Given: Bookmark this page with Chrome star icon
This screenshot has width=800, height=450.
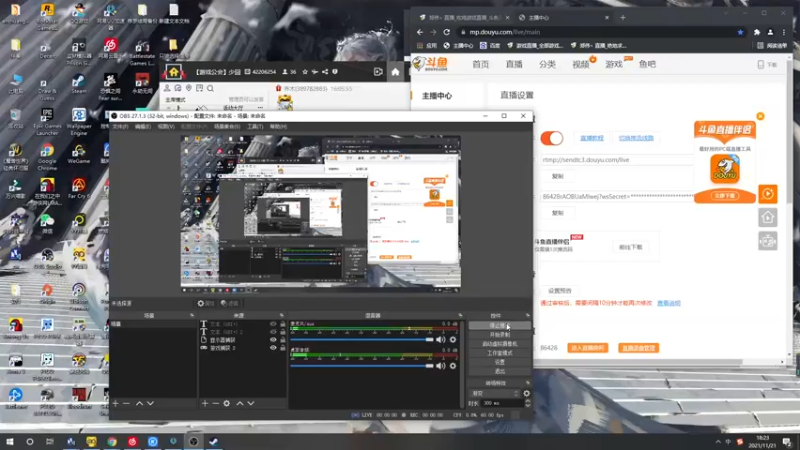Looking at the screenshot, I should [740, 32].
